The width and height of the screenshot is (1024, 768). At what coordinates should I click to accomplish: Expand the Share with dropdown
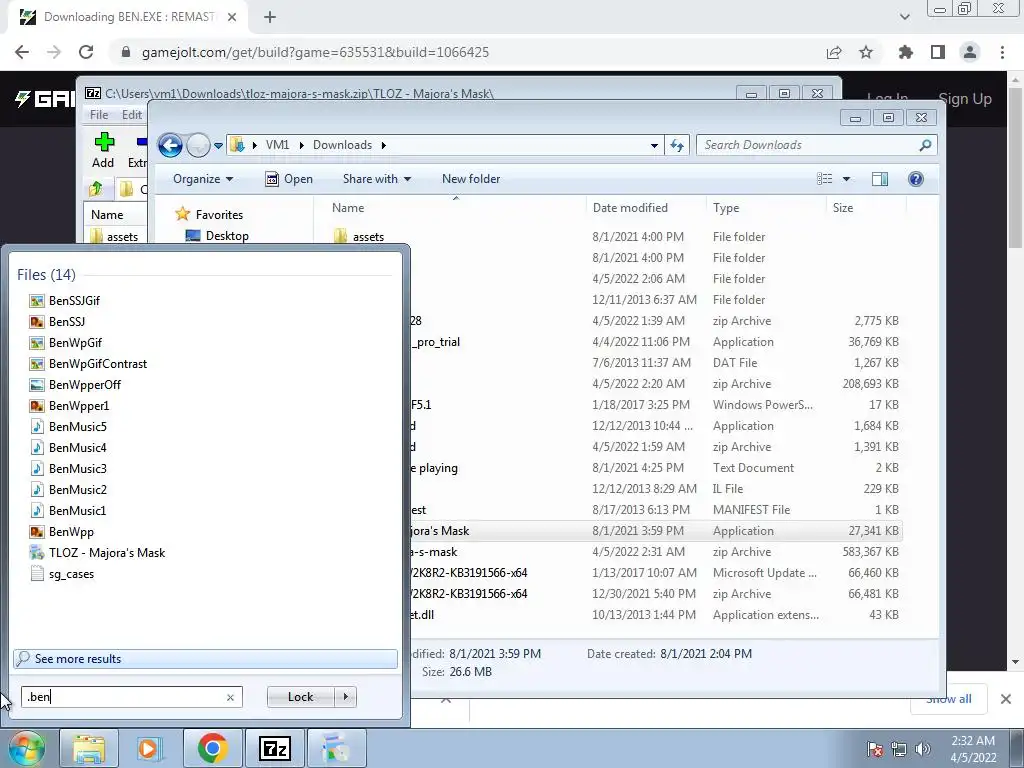pyautogui.click(x=377, y=179)
